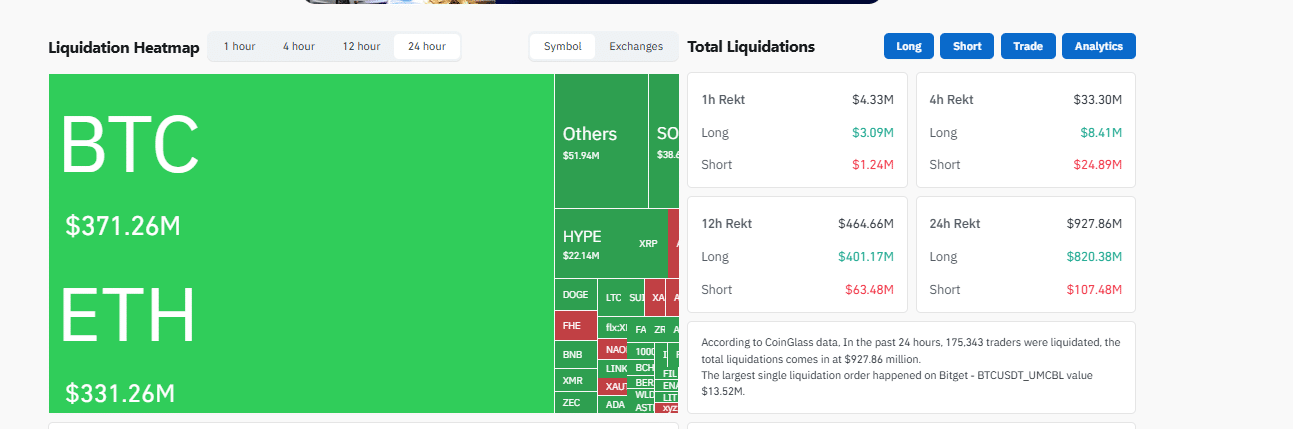Screen dimensions: 1293x429
Task: Open the Short liquidations button
Action: (x=967, y=46)
